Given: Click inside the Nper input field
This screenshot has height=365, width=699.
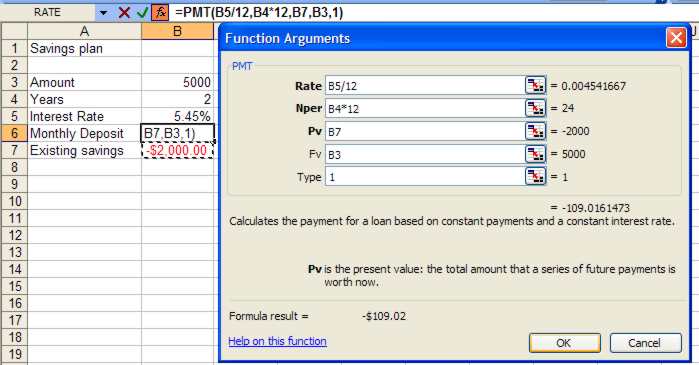Looking at the screenshot, I should pos(425,108).
